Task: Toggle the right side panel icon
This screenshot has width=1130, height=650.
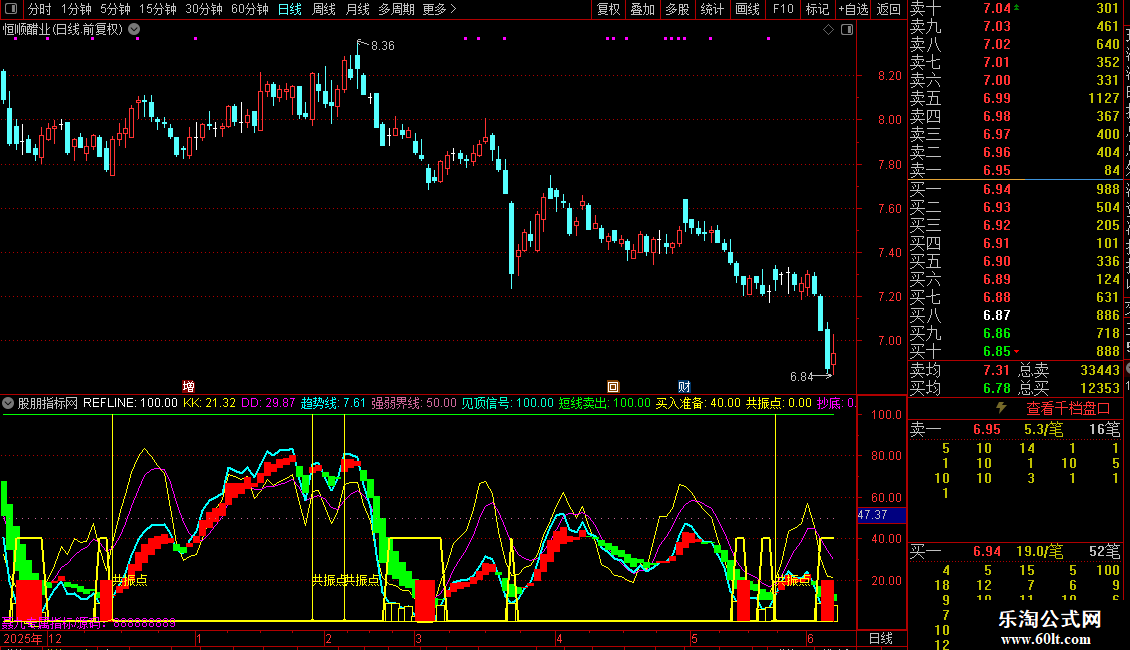Action: click(847, 30)
